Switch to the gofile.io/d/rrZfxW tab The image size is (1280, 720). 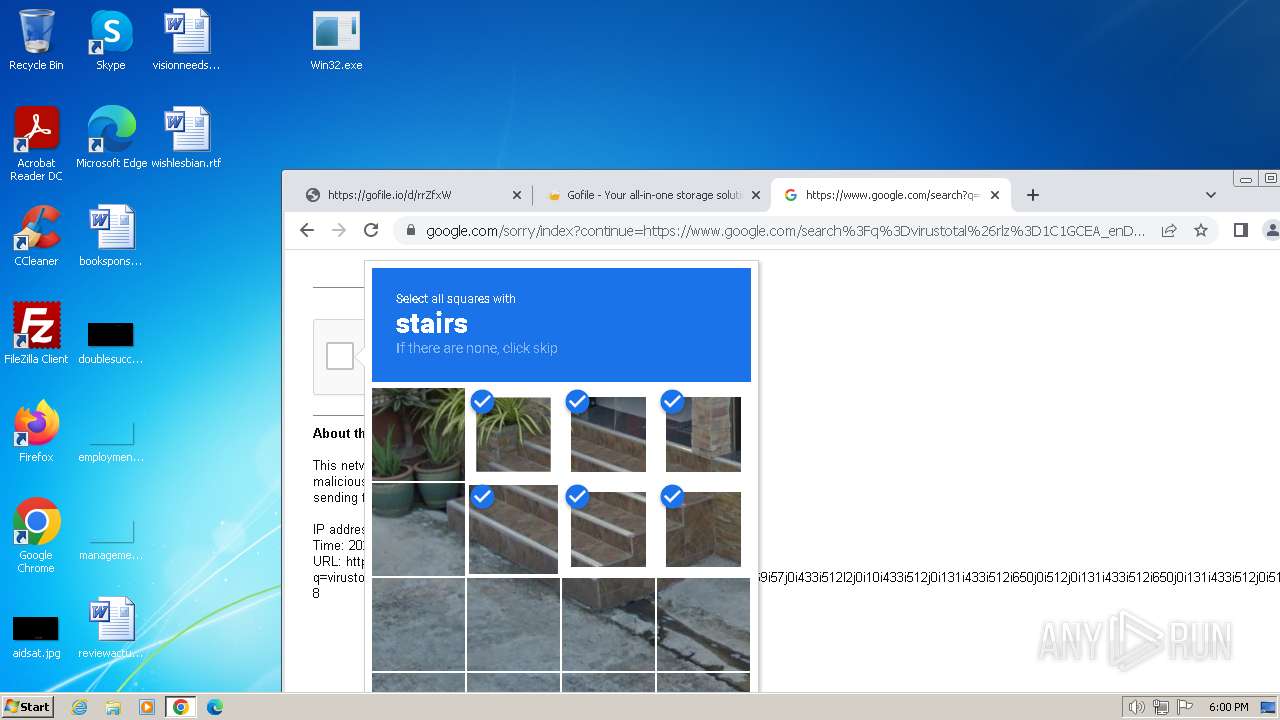[x=415, y=195]
